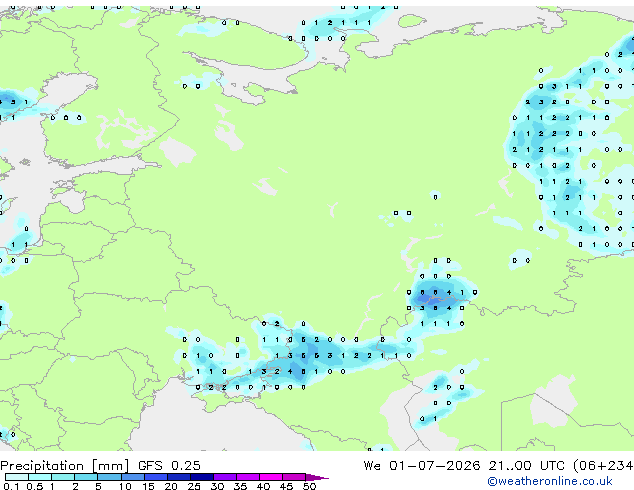This screenshot has height=490, width=634.
Task: Click the 2–5 mm legend color swatch
Action: point(86,477)
